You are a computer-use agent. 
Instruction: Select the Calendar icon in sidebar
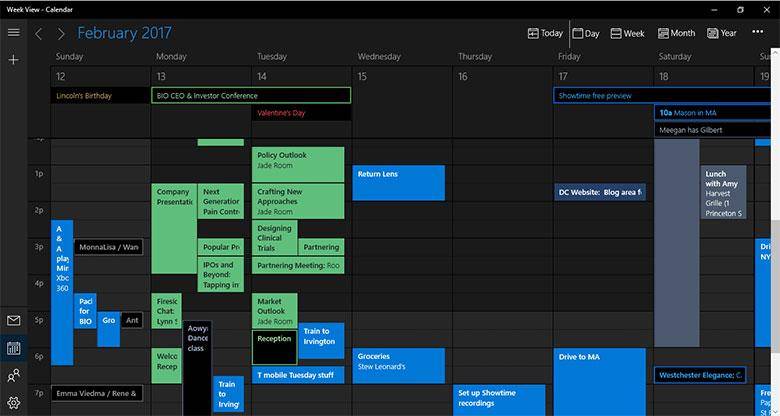pos(13,348)
